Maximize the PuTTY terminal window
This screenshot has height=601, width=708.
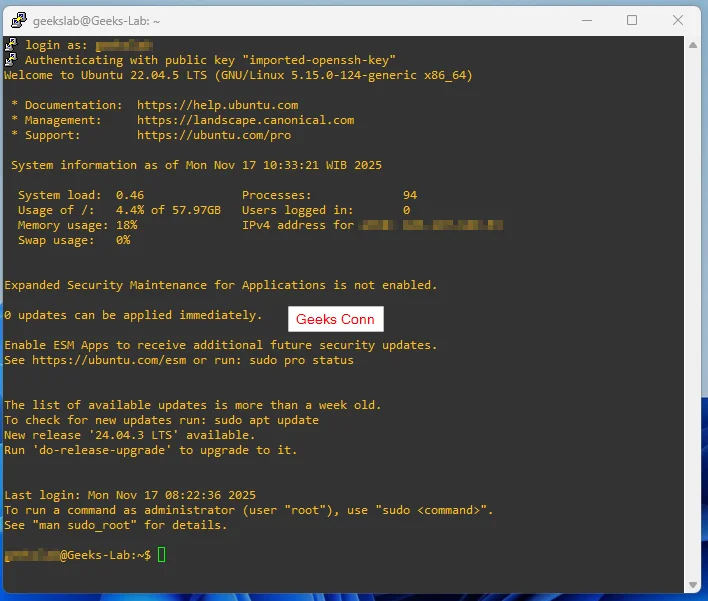[632, 20]
